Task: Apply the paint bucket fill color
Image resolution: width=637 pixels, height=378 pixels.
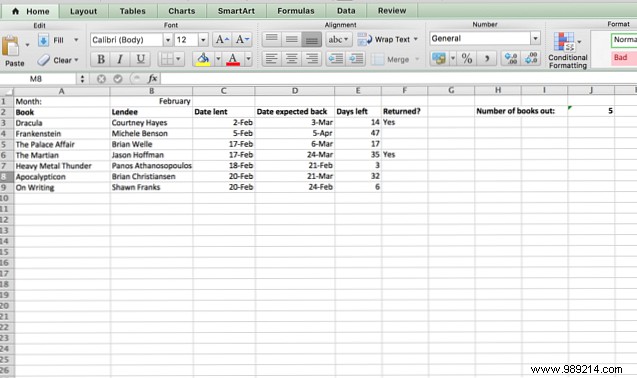Action: [203, 59]
